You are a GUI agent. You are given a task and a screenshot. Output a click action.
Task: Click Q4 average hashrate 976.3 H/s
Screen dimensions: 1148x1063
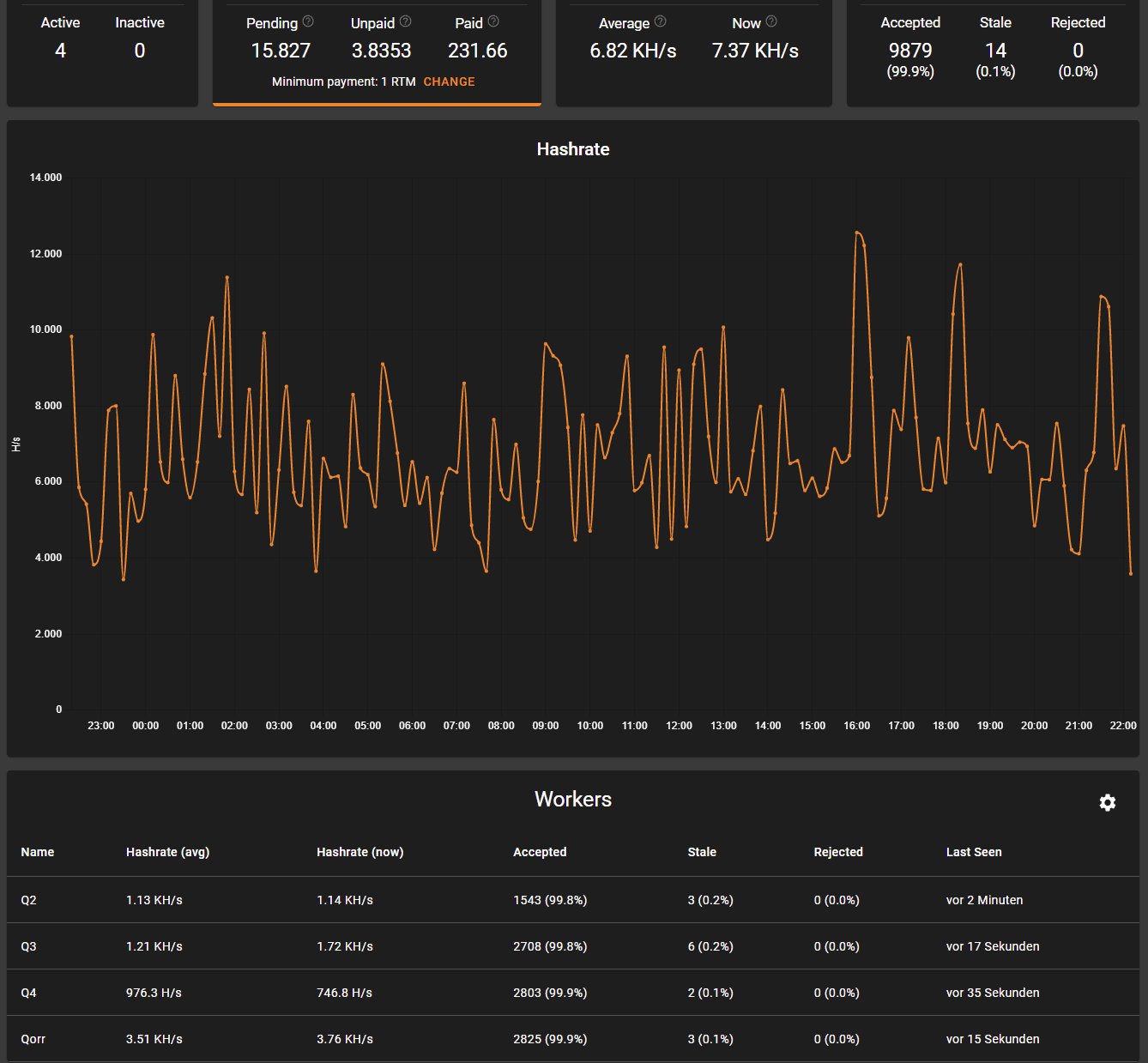coord(154,993)
